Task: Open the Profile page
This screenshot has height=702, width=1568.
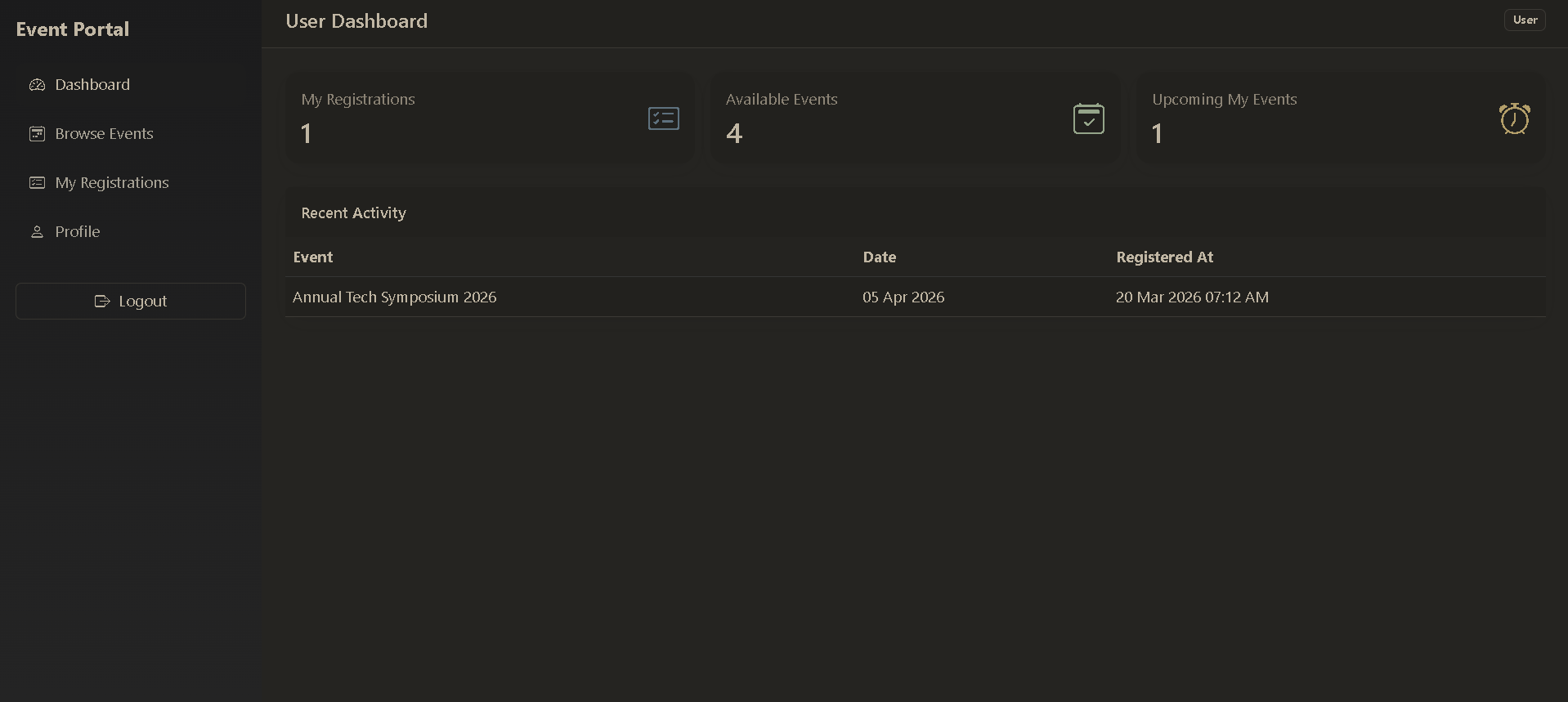Action: tap(131, 232)
